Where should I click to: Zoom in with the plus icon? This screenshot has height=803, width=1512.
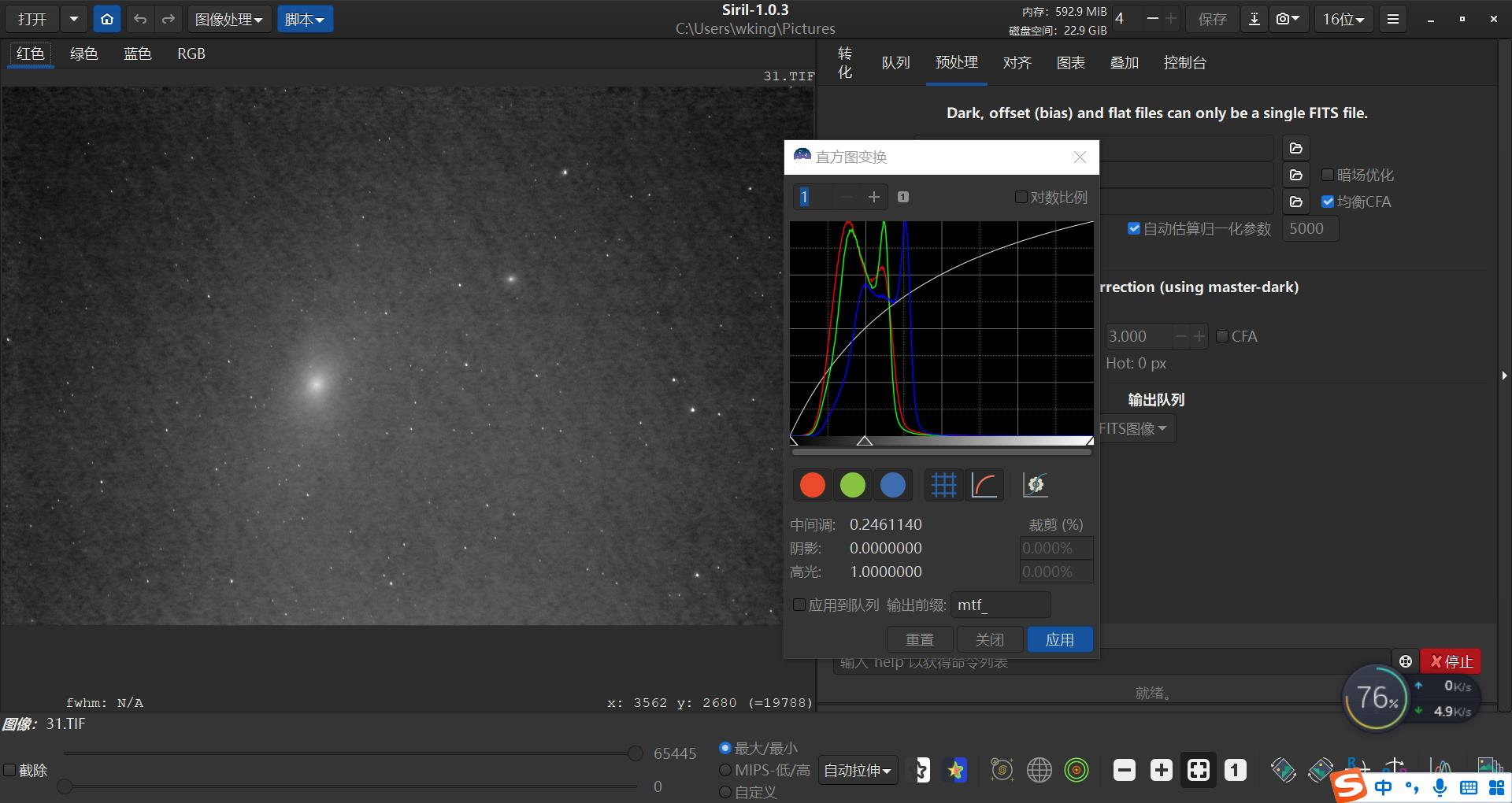pos(1162,770)
